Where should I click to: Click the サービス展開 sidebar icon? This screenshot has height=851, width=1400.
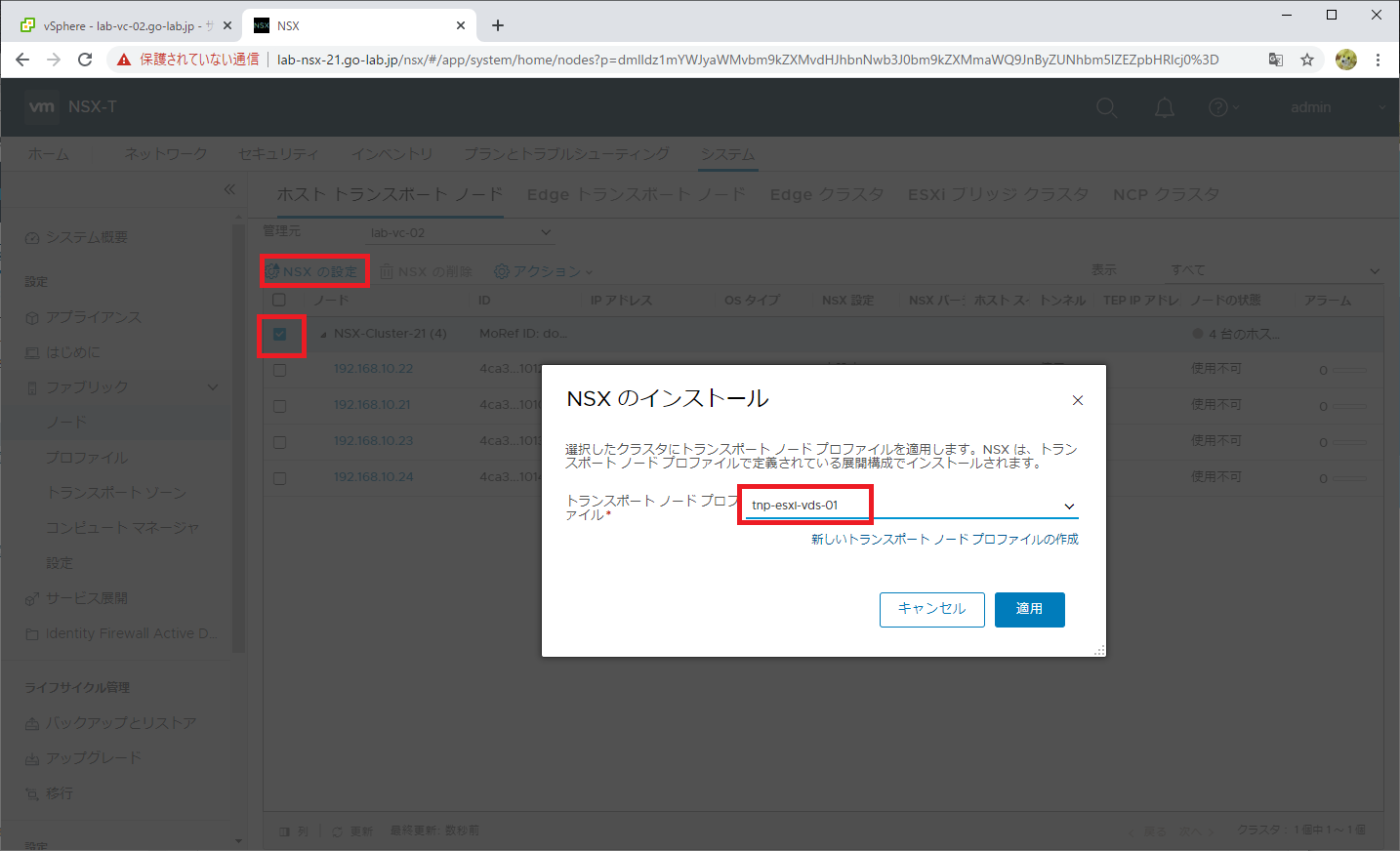click(x=32, y=599)
